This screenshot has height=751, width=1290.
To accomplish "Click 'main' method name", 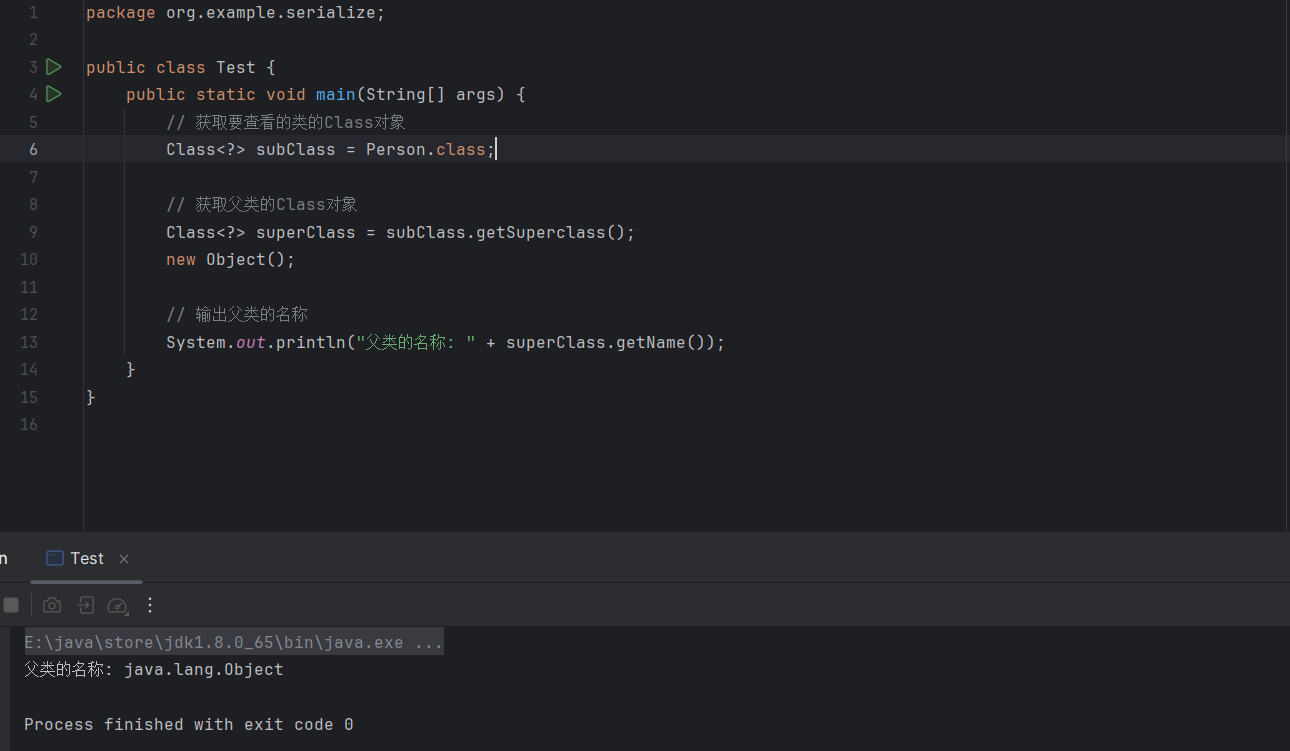I will 336,94.
